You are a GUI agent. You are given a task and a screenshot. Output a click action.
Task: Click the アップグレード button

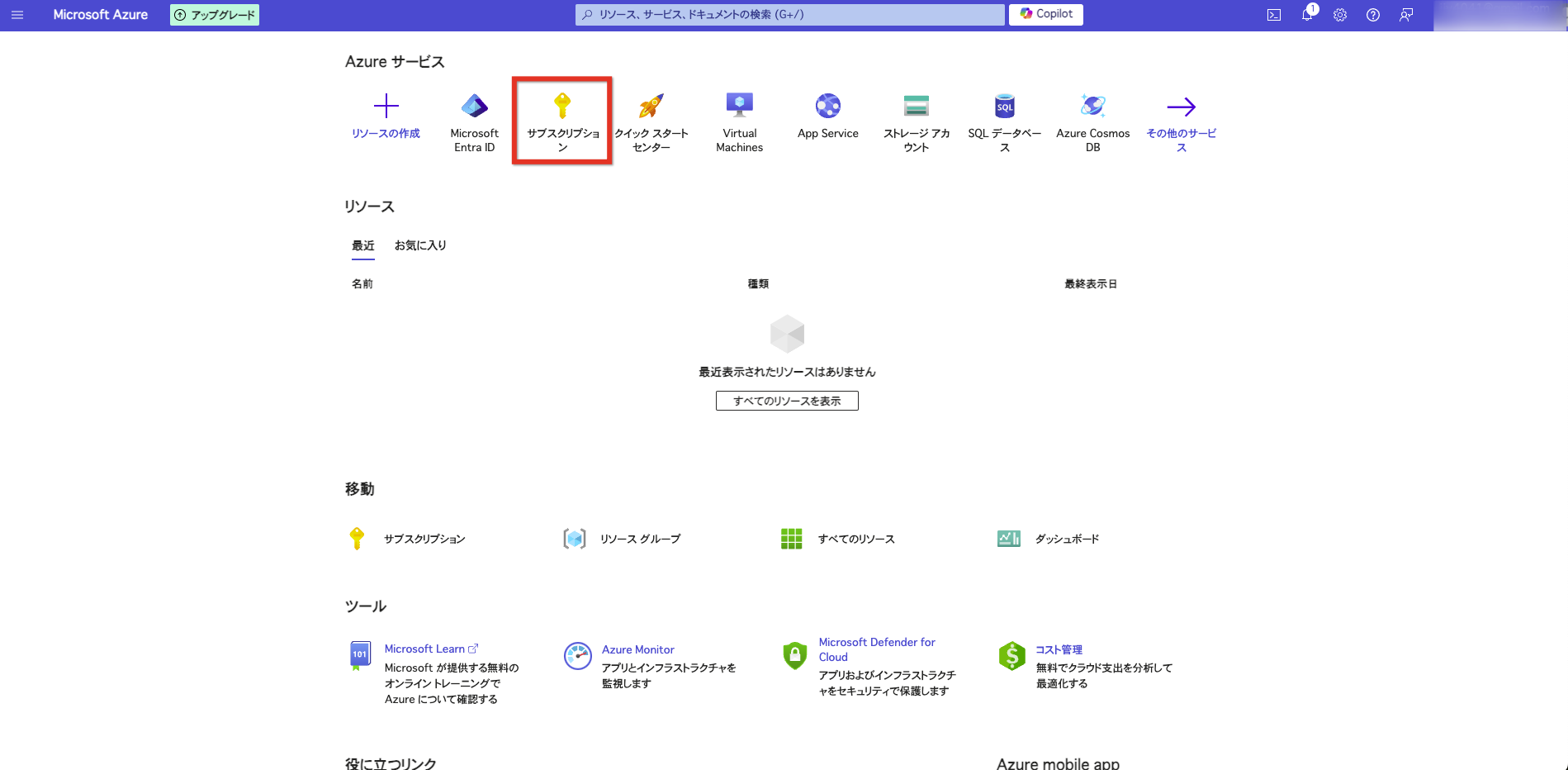215,15
